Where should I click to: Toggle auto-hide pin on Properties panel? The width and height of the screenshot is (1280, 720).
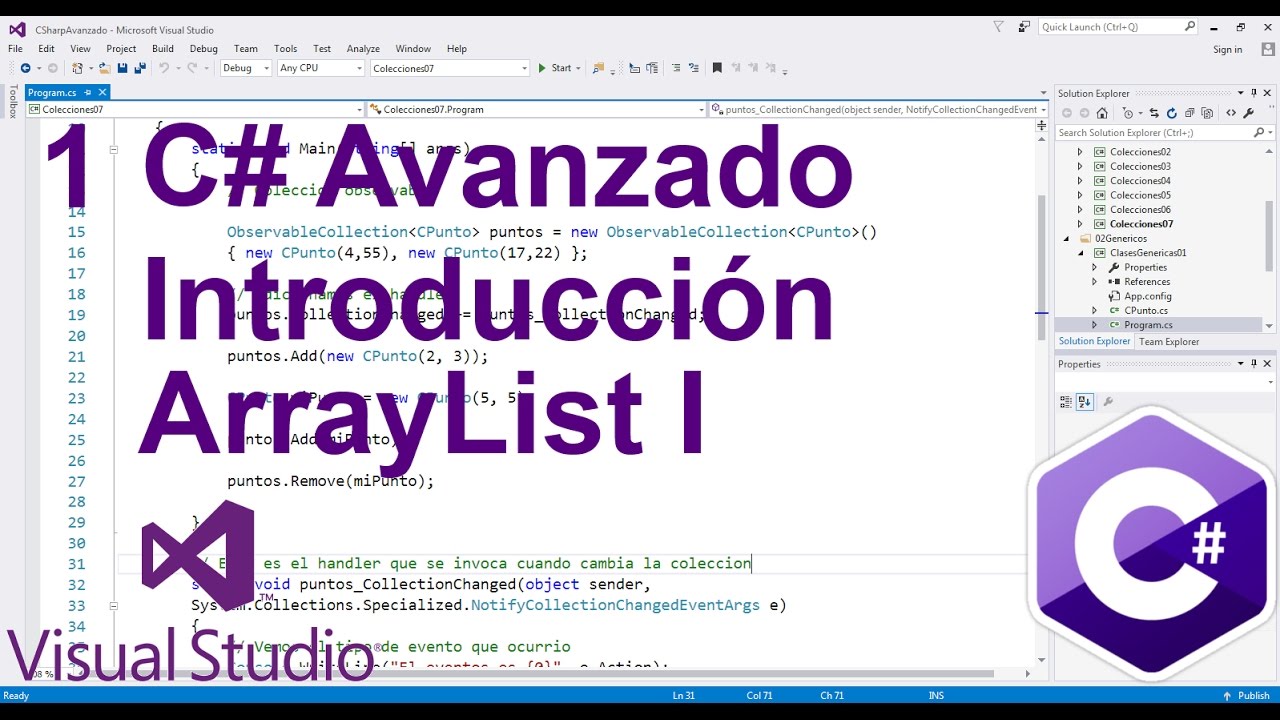click(1254, 364)
